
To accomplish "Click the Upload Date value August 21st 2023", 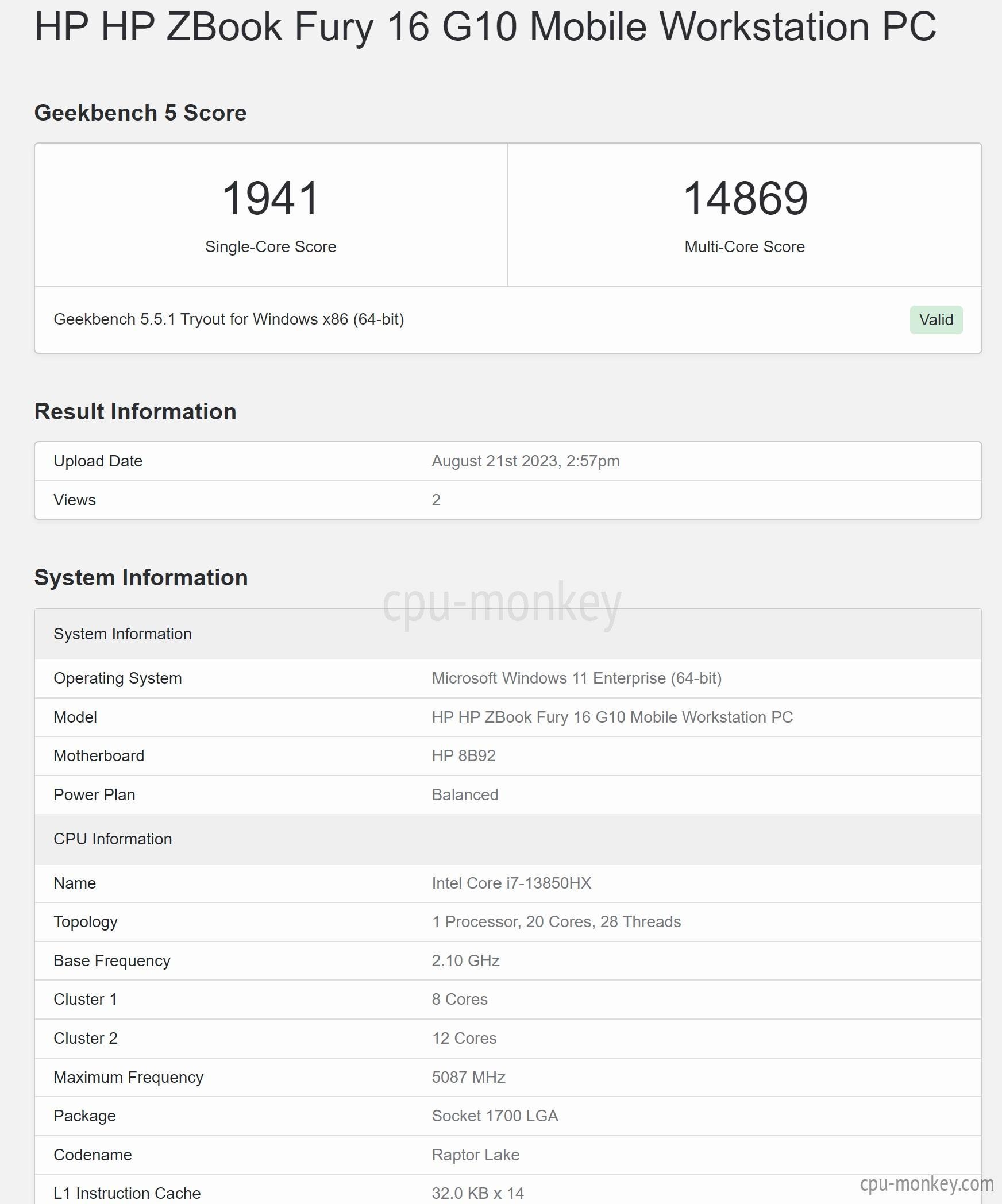I will pyautogui.click(x=526, y=461).
